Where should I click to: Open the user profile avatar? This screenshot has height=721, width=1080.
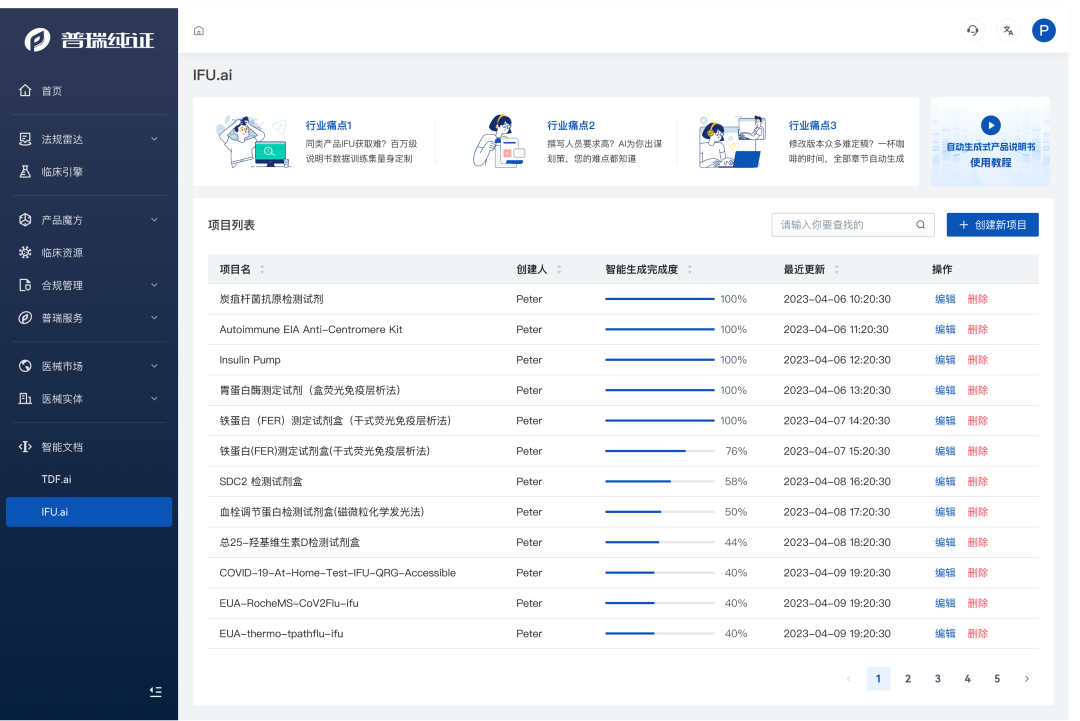[1043, 31]
